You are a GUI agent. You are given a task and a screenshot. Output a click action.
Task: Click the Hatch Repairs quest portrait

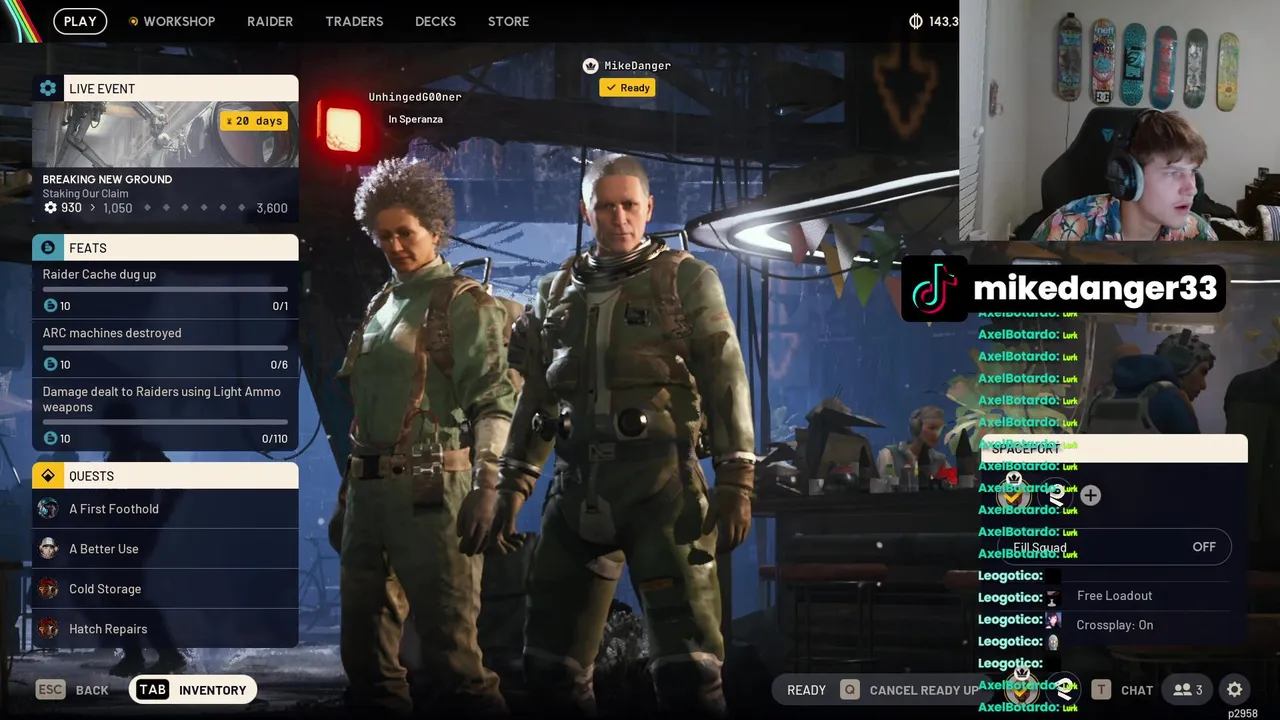point(48,629)
